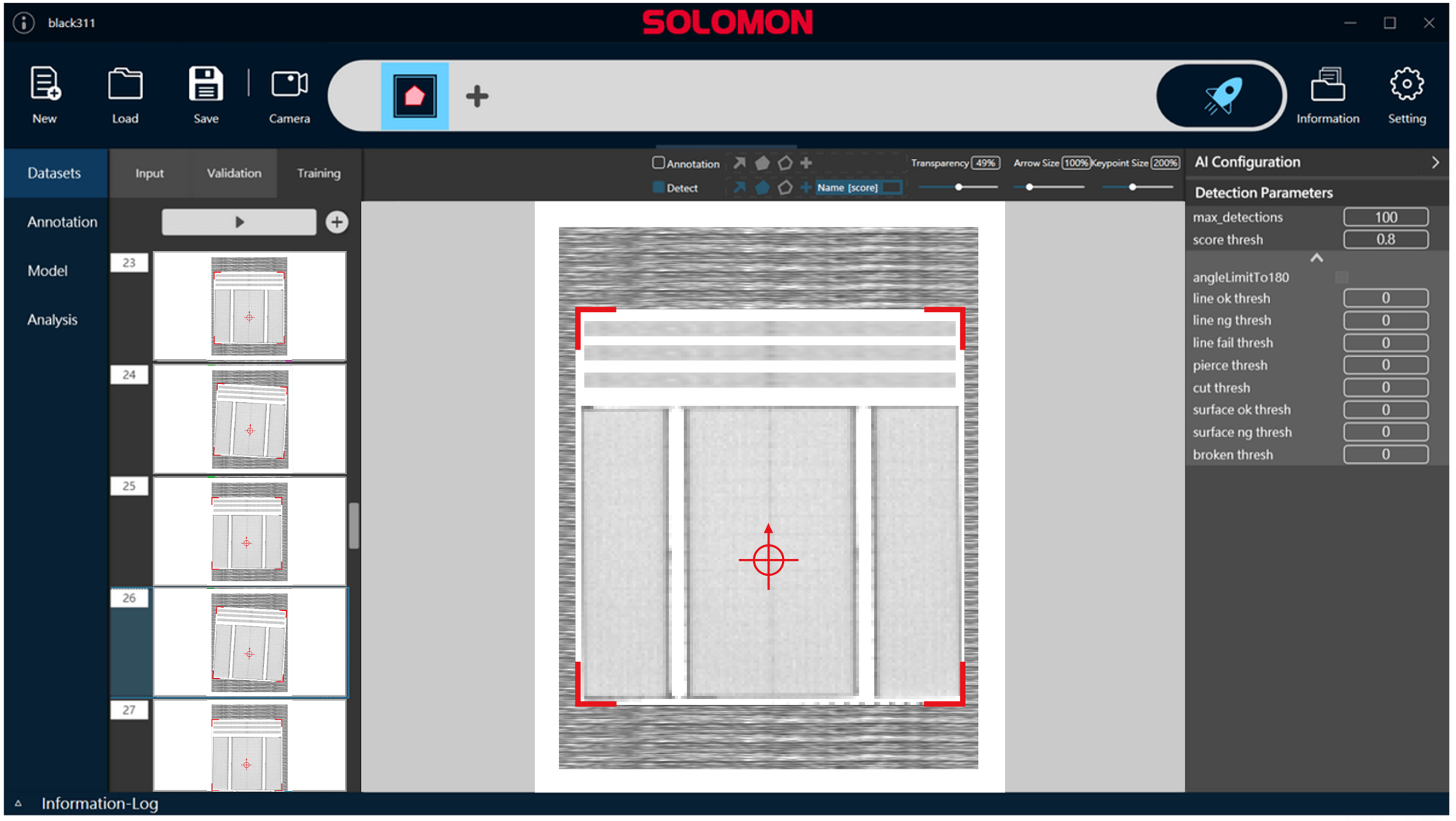The image size is (1456, 821).
Task: Select the red pentagon tool tile
Action: [x=414, y=96]
